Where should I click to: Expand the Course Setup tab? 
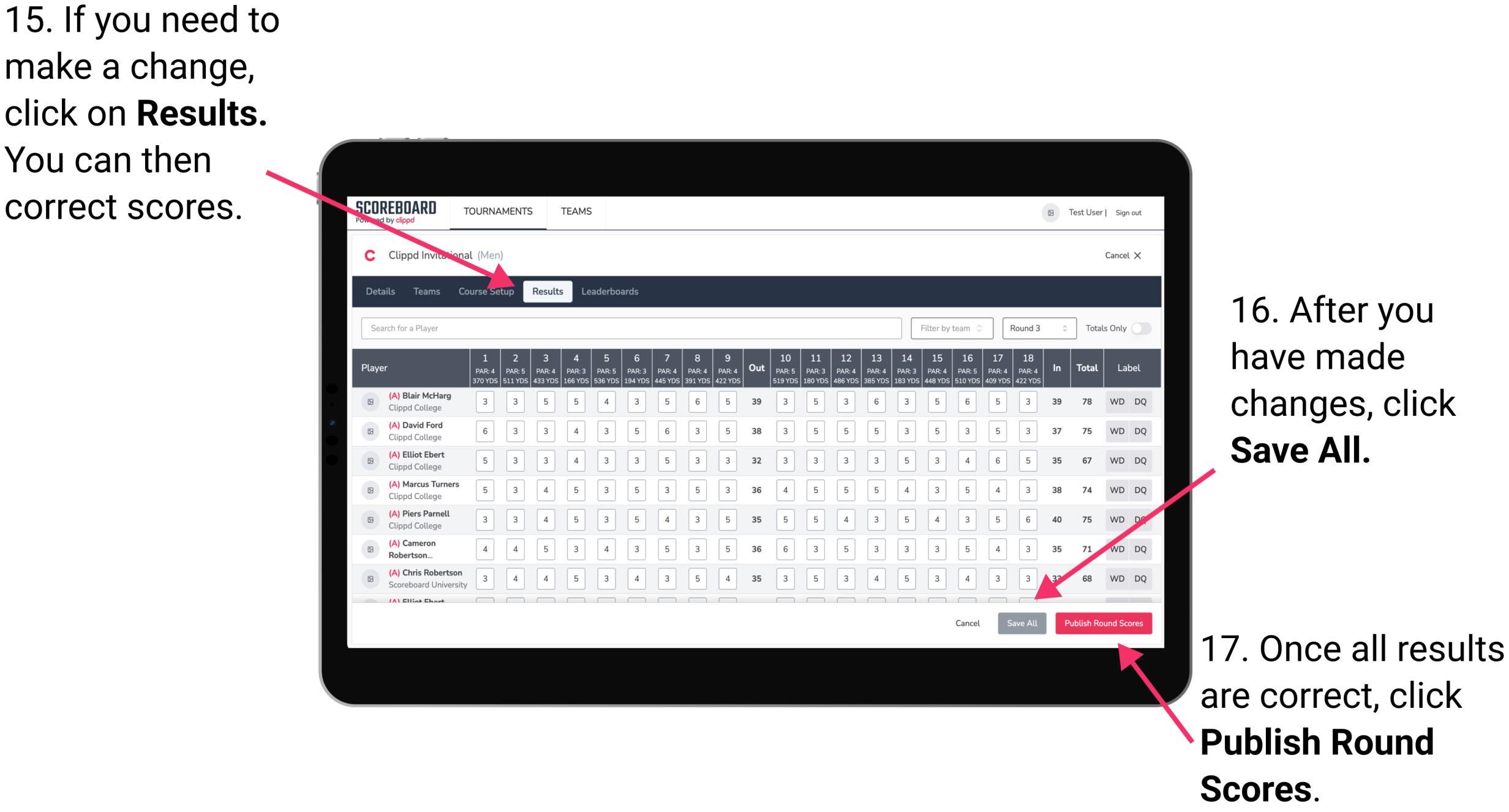[487, 291]
